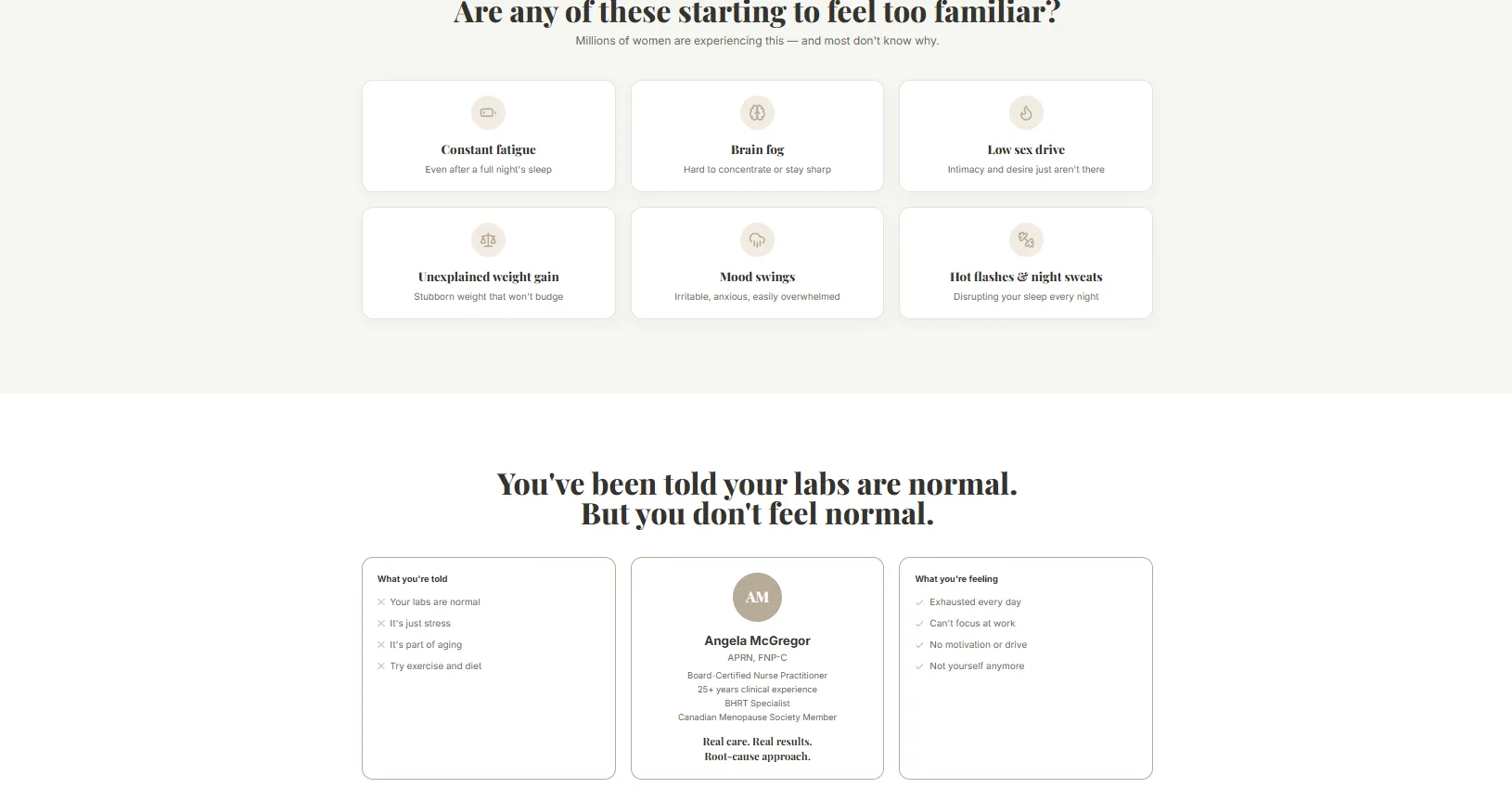Click the scale icon above Unexplained weight gain

[x=488, y=240]
